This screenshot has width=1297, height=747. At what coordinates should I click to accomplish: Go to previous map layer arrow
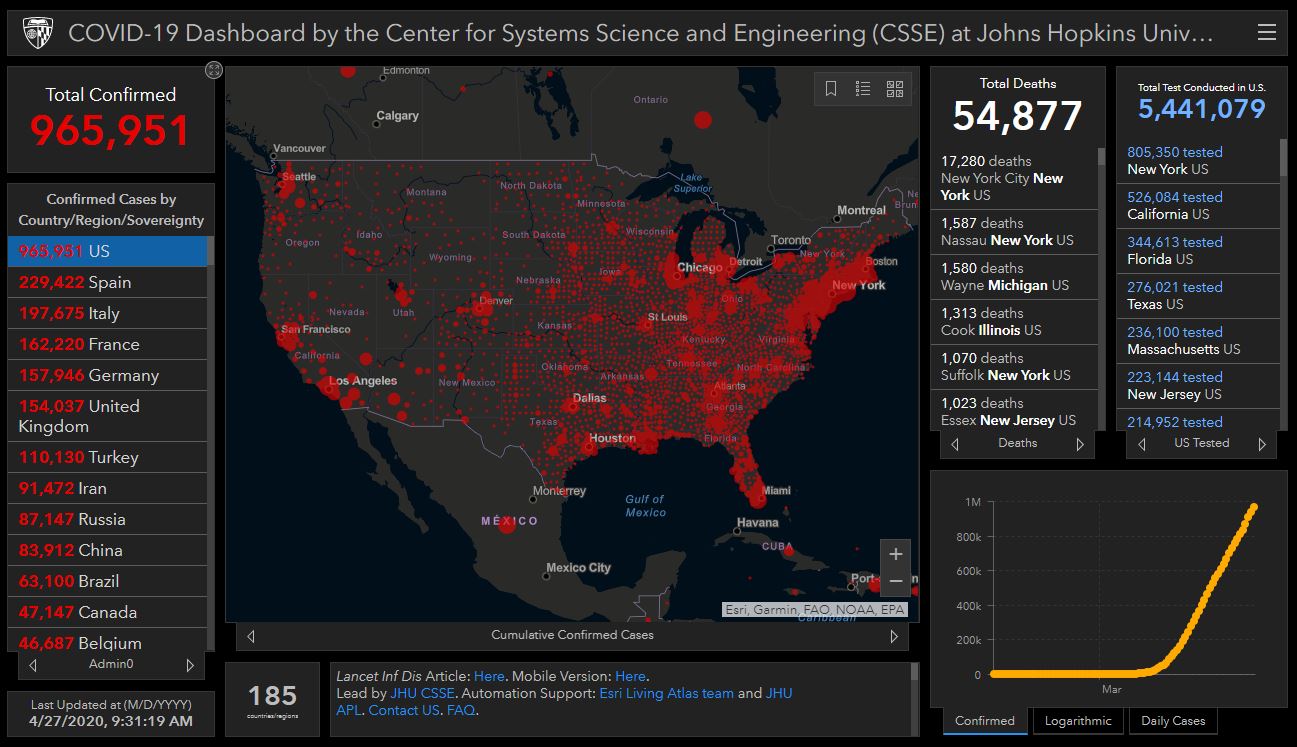click(250, 635)
